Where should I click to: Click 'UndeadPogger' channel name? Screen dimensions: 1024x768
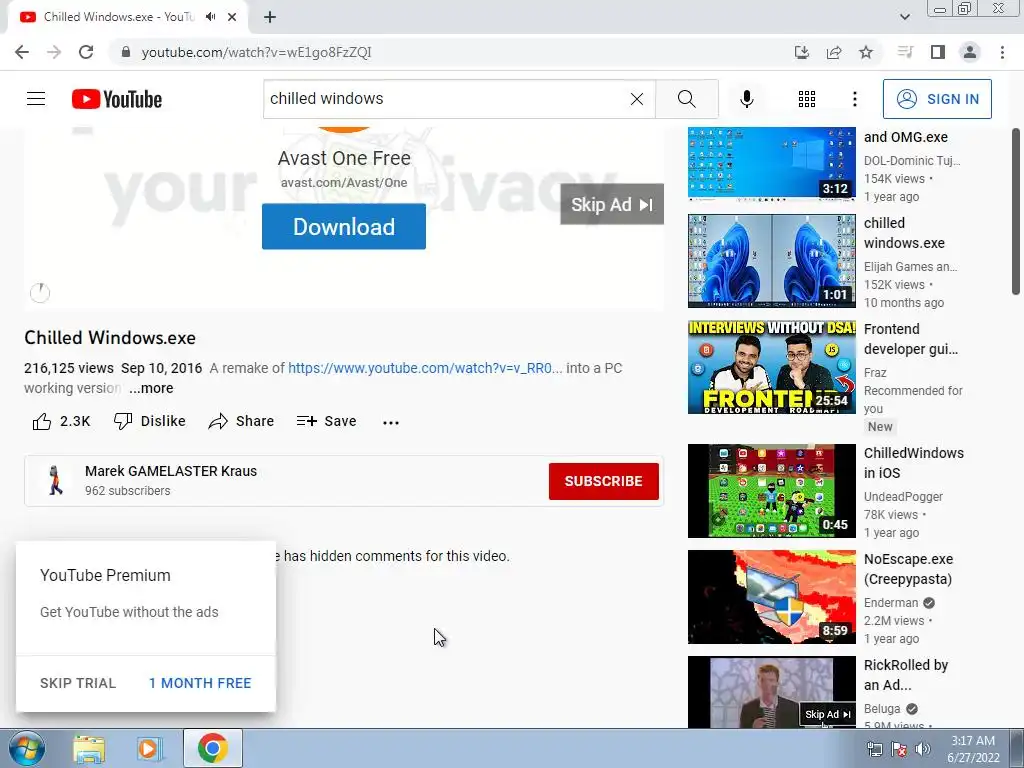point(903,497)
